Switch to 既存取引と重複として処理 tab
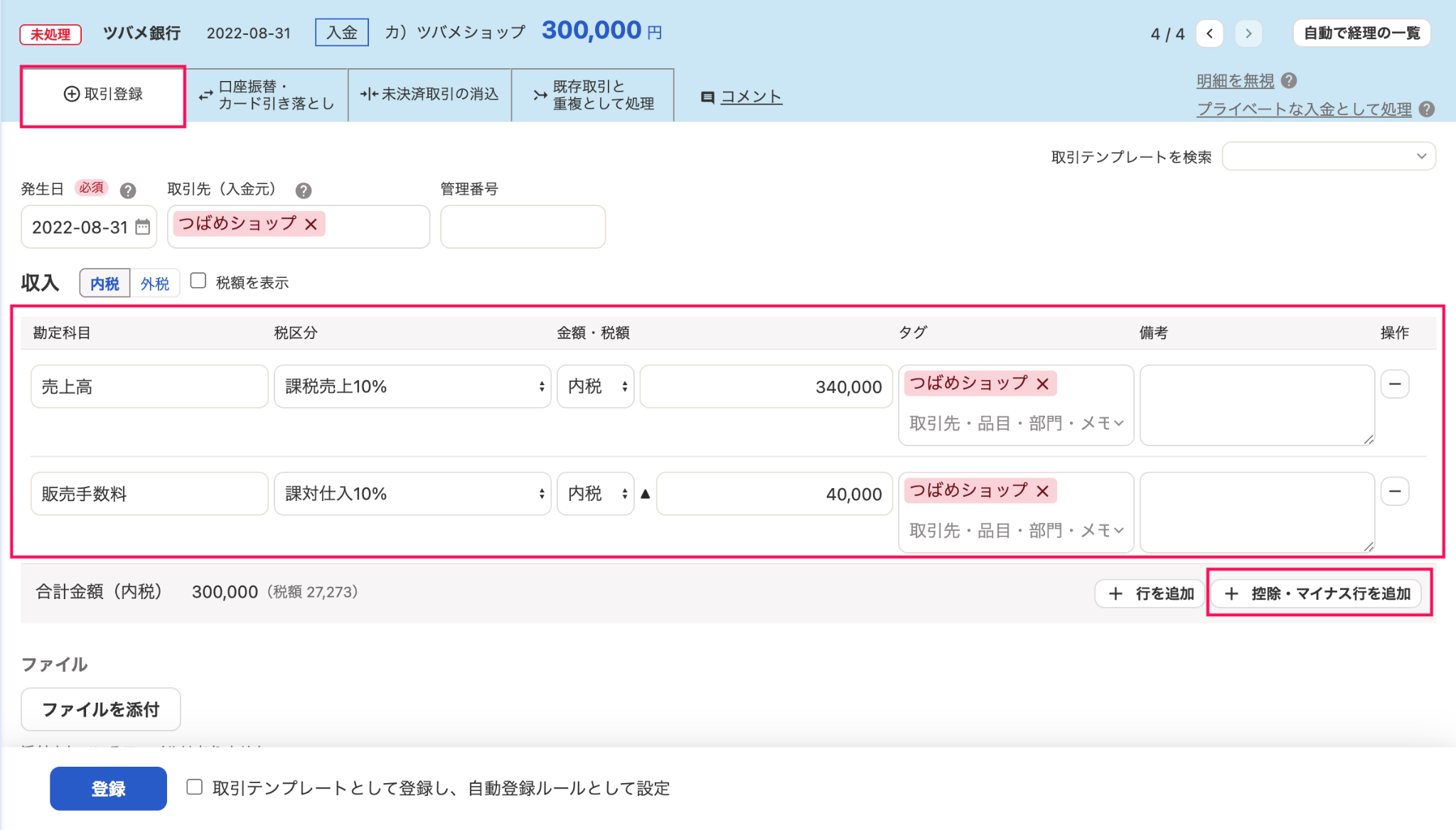Viewport: 1456px width, 830px height. click(x=593, y=95)
